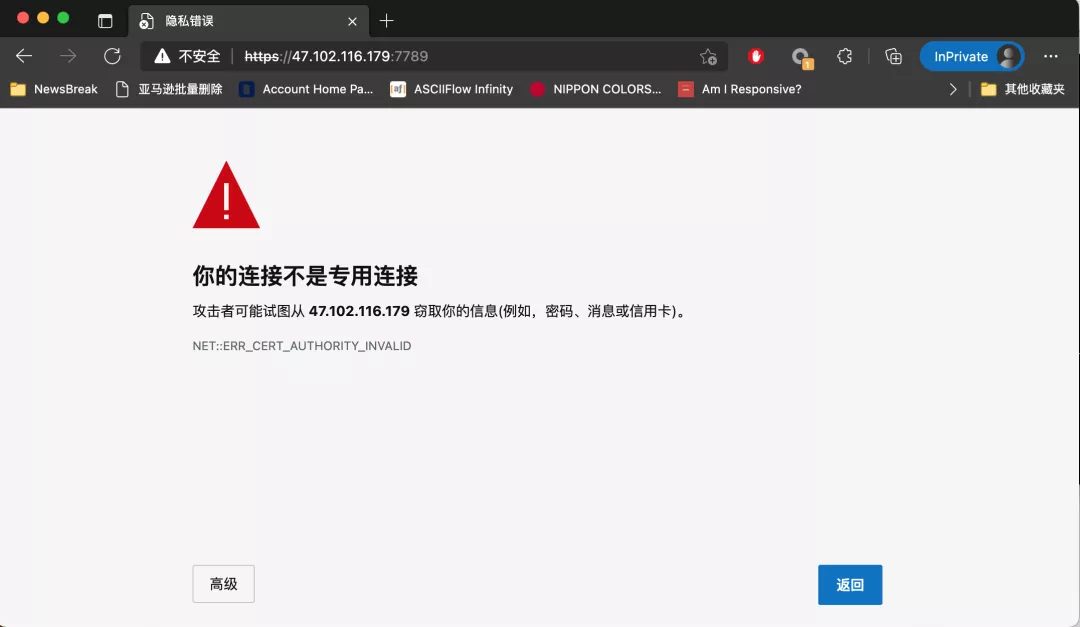Image resolution: width=1080 pixels, height=627 pixels.
Task: Go back using the browser back arrow
Action: [x=24, y=56]
